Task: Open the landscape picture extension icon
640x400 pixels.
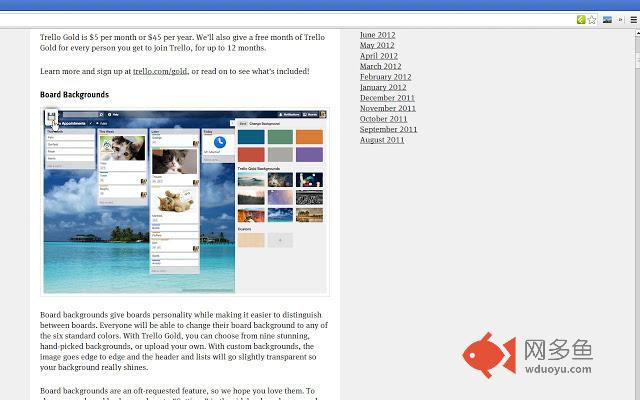Action: point(607,20)
